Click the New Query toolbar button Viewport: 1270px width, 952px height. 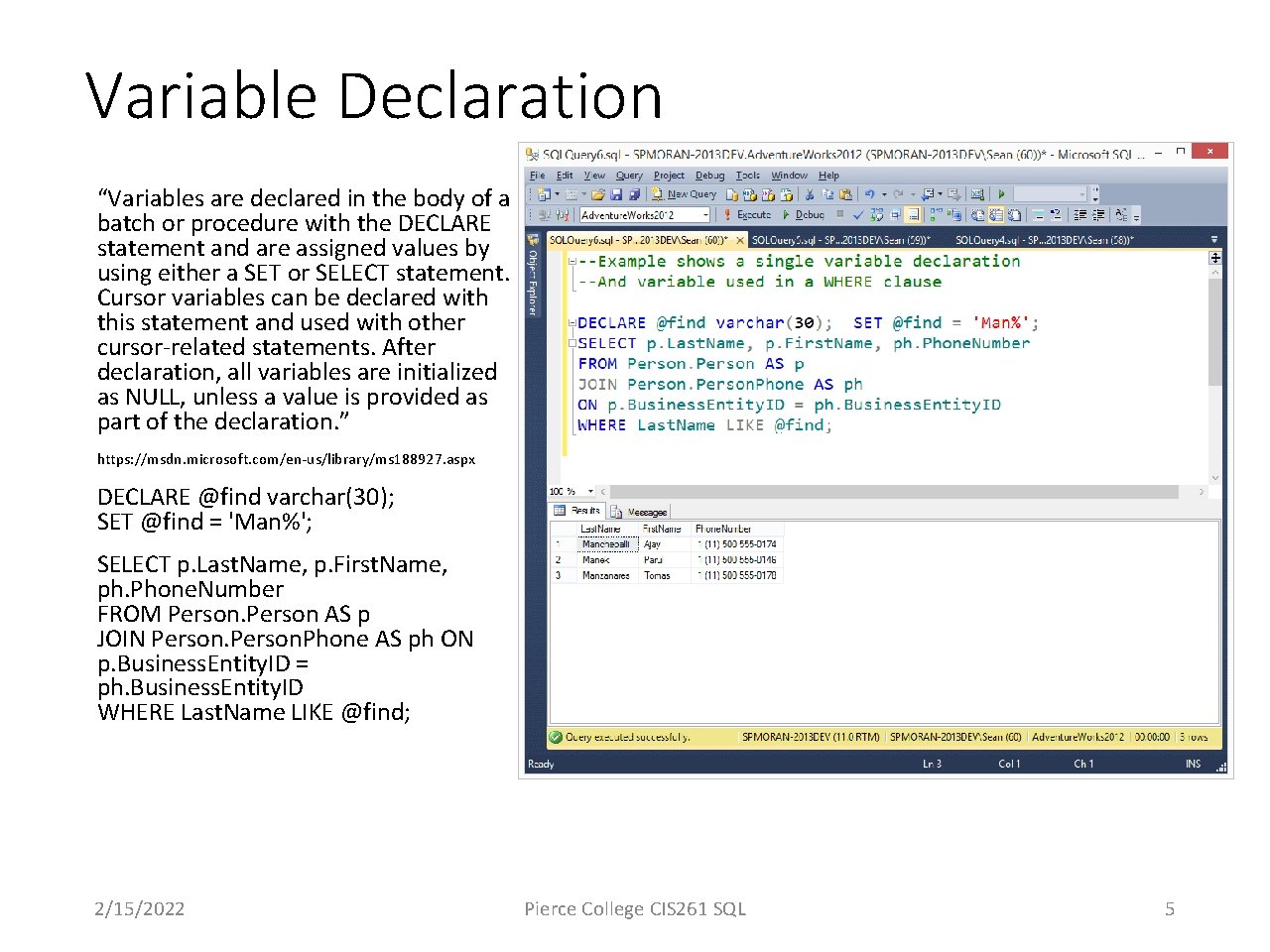684,194
